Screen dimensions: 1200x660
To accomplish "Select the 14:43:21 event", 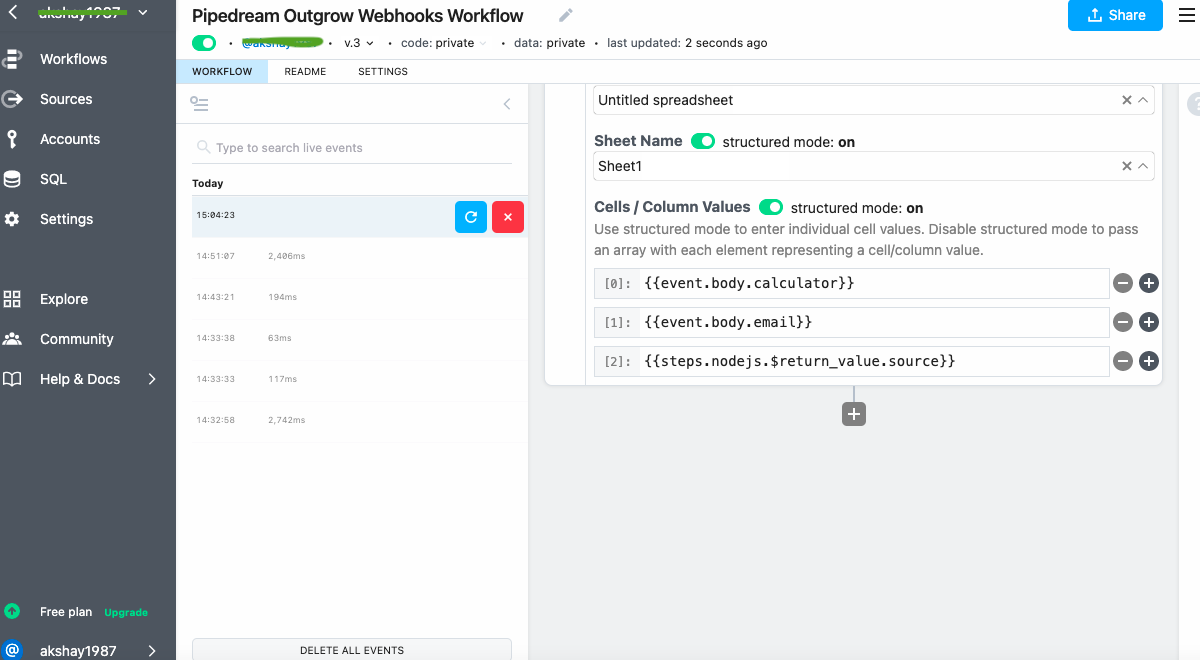I will coord(352,297).
